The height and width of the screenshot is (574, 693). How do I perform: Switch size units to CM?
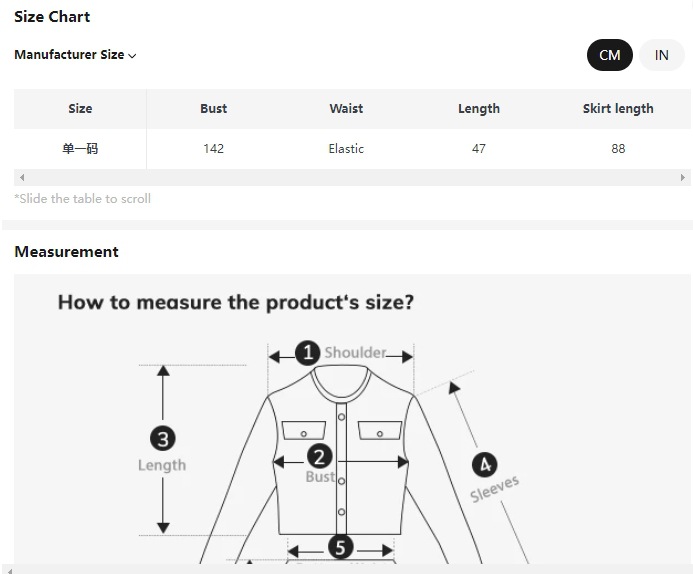coord(609,55)
